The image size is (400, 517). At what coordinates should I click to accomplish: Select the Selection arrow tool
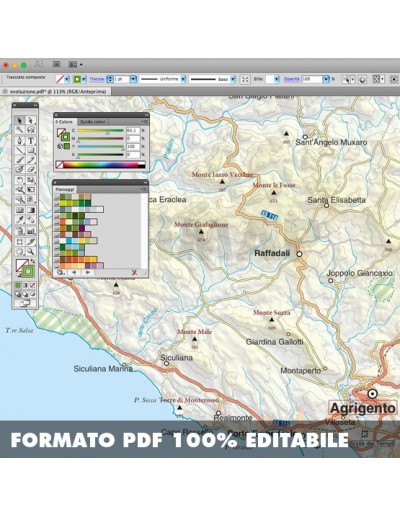click(20, 120)
